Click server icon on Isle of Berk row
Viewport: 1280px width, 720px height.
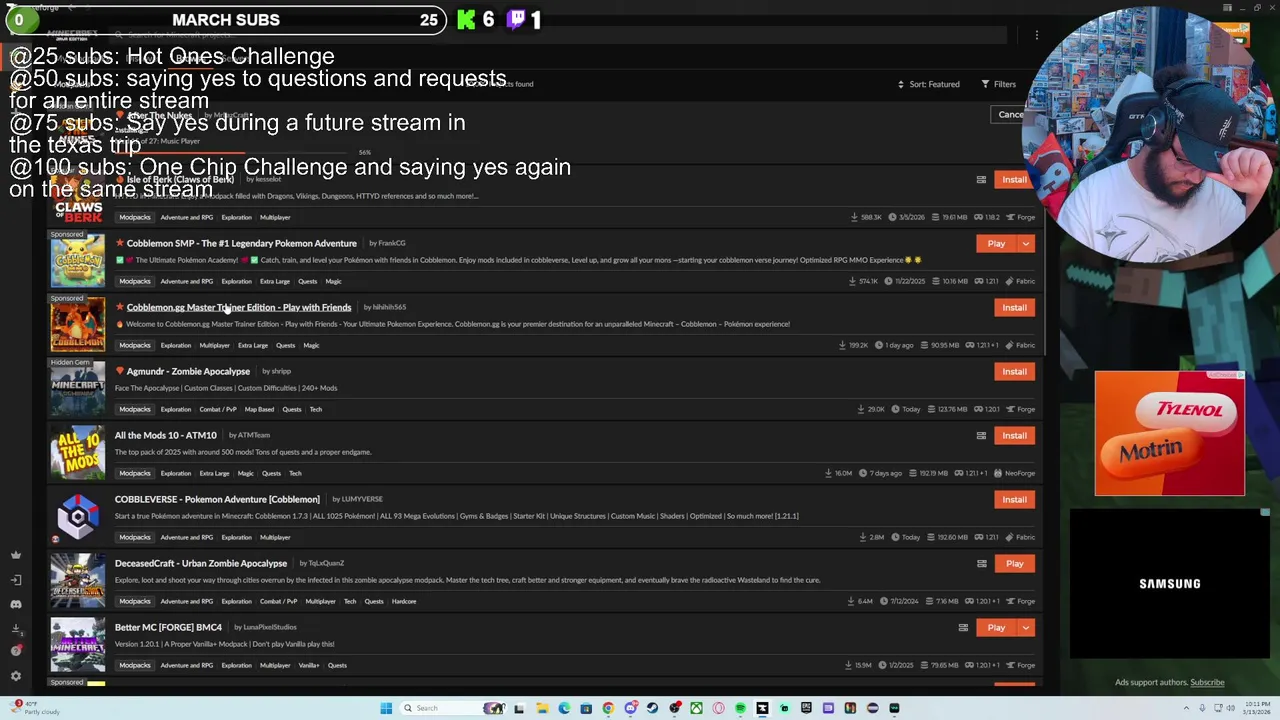(x=981, y=180)
